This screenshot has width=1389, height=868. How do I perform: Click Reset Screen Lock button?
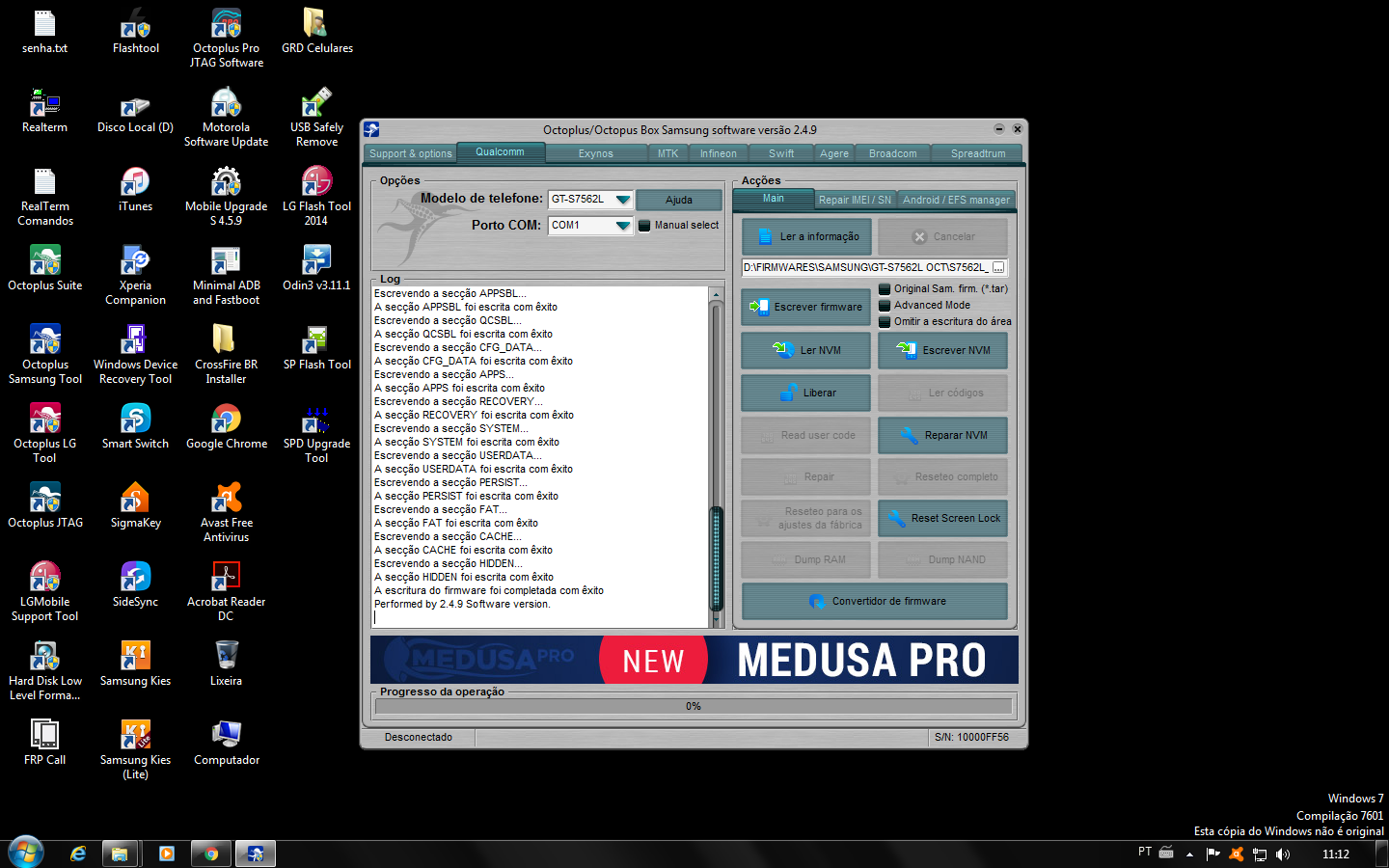pos(943,518)
